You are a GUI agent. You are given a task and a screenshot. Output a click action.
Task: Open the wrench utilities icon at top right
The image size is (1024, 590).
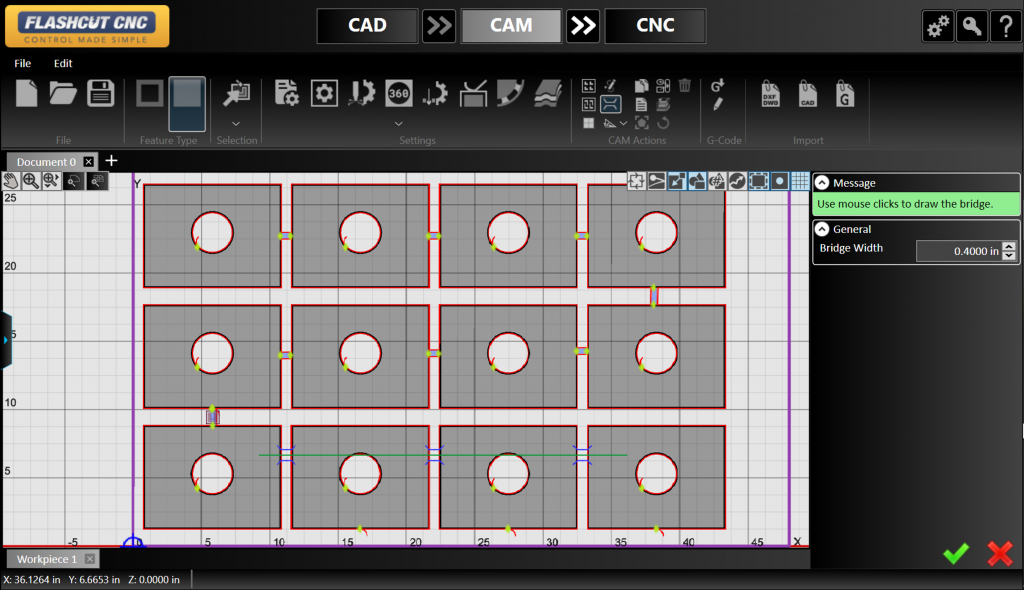click(971, 25)
